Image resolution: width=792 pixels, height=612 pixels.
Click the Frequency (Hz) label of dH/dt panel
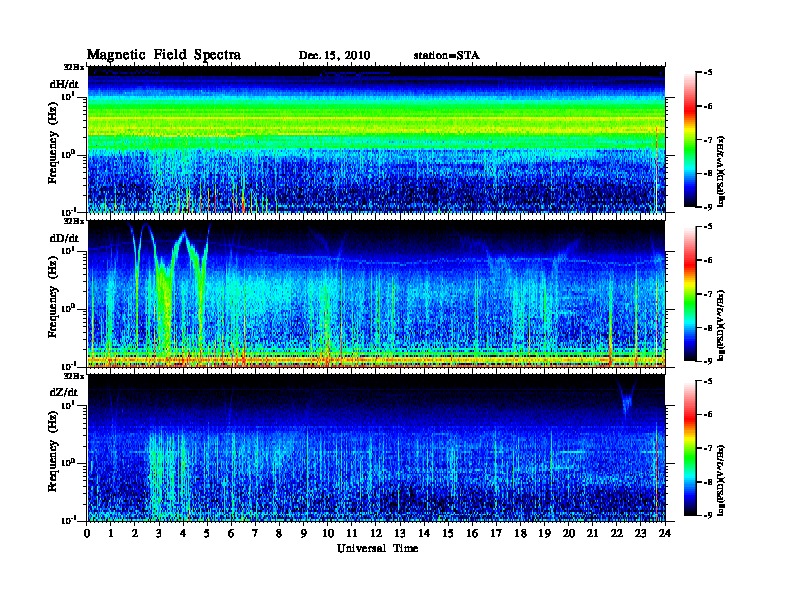click(53, 142)
